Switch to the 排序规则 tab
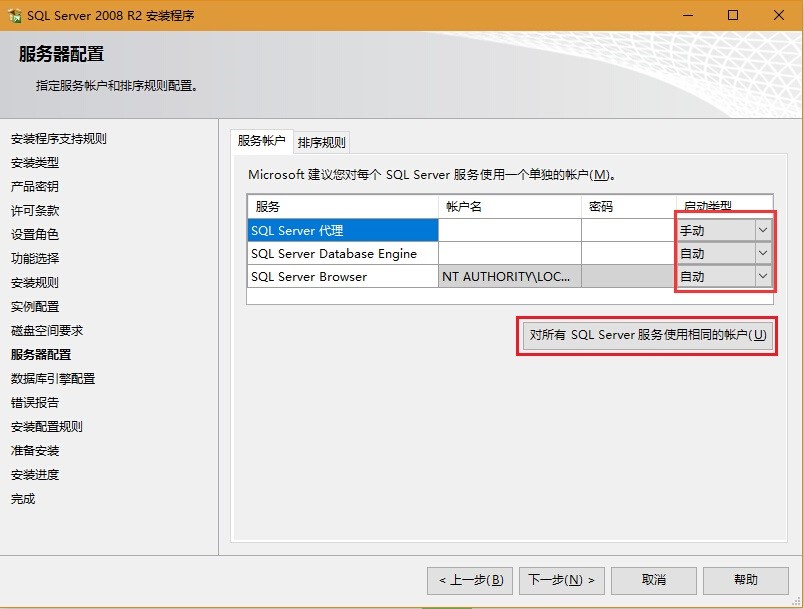 coord(320,141)
